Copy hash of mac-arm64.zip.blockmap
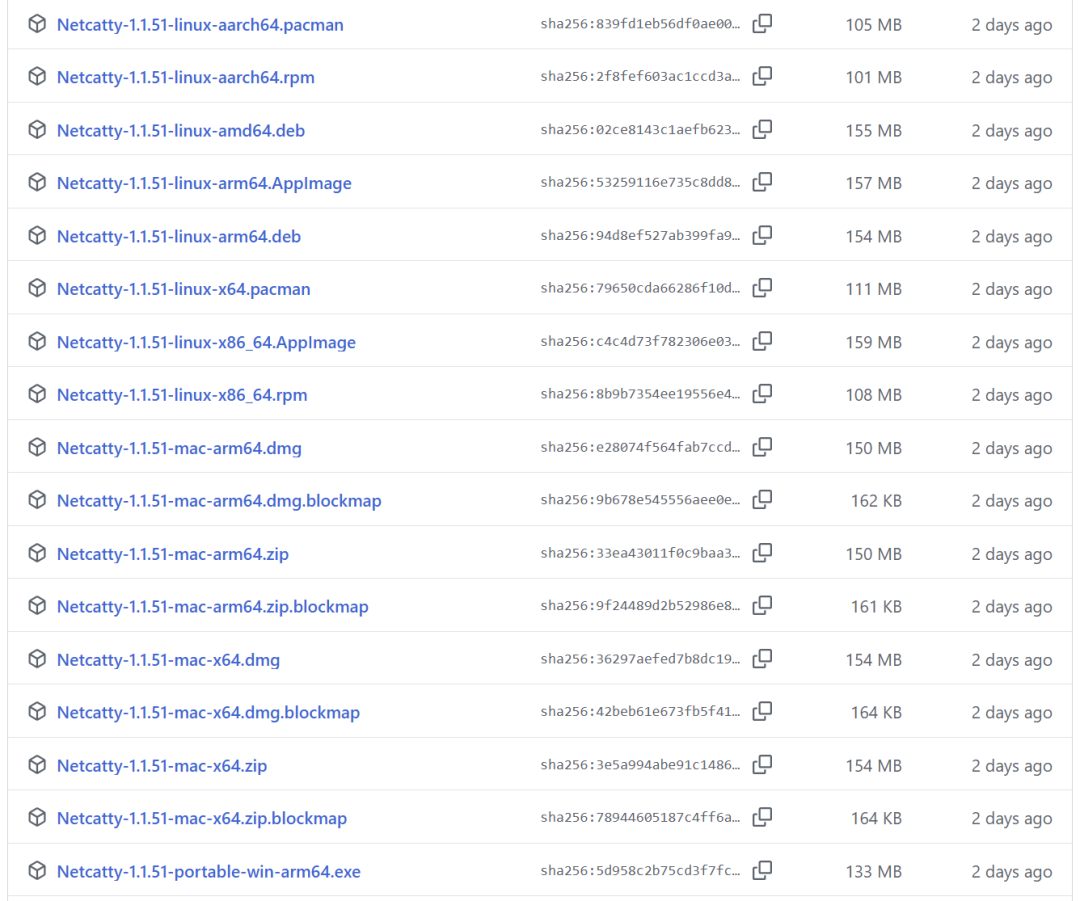The width and height of the screenshot is (1080, 901). point(762,605)
